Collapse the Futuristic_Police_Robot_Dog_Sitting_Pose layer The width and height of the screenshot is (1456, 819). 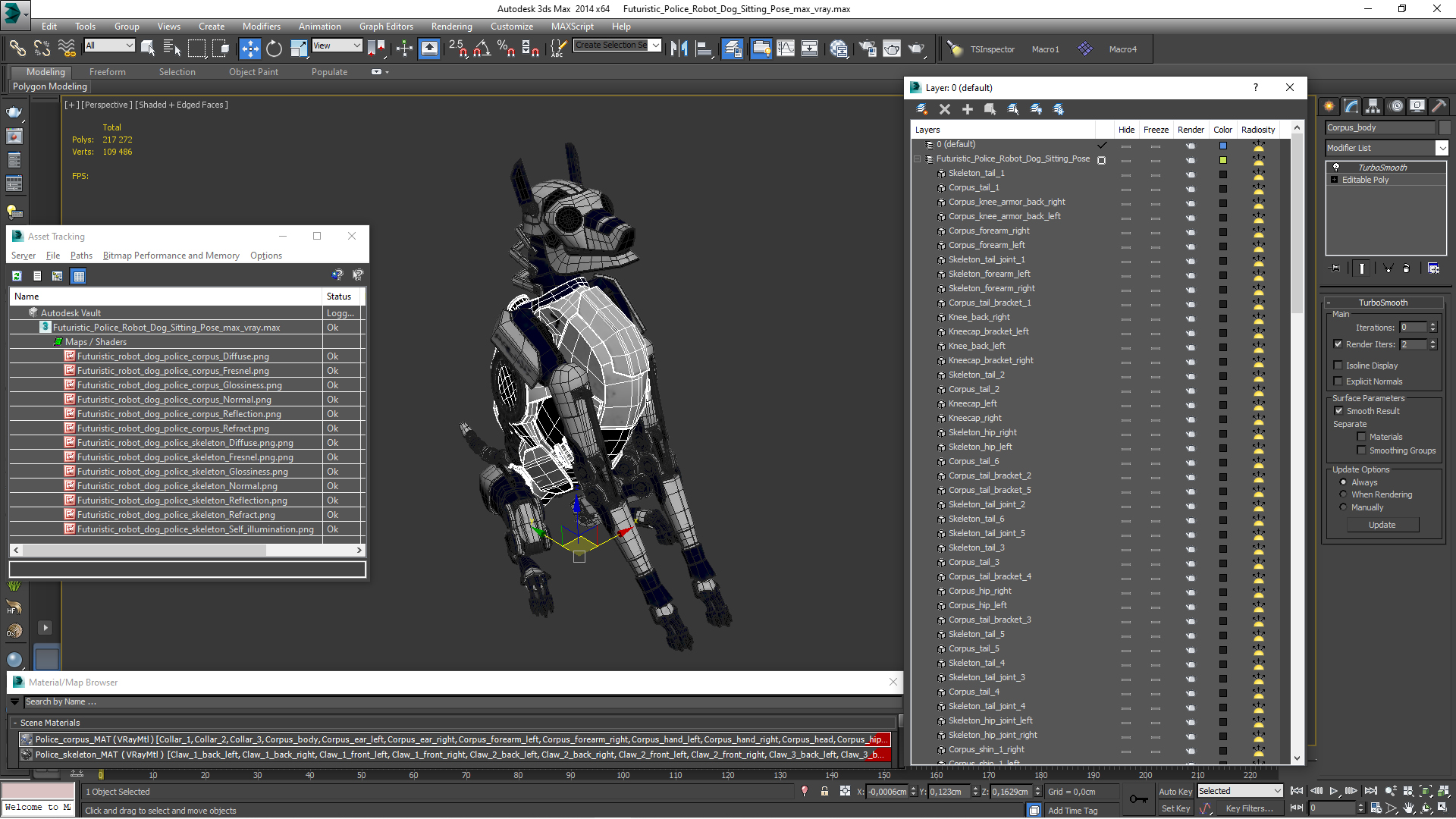coord(917,159)
